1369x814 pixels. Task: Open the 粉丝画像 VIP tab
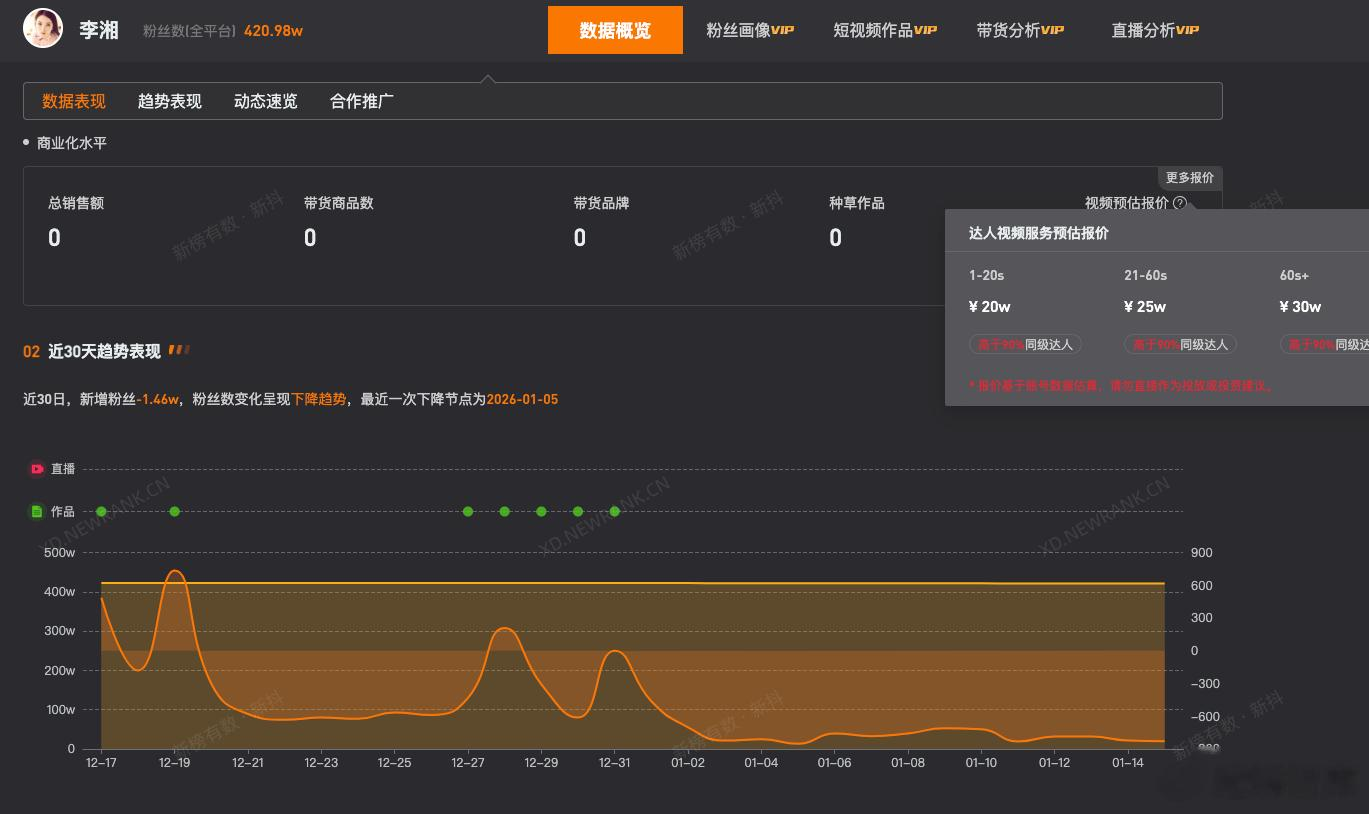750,30
